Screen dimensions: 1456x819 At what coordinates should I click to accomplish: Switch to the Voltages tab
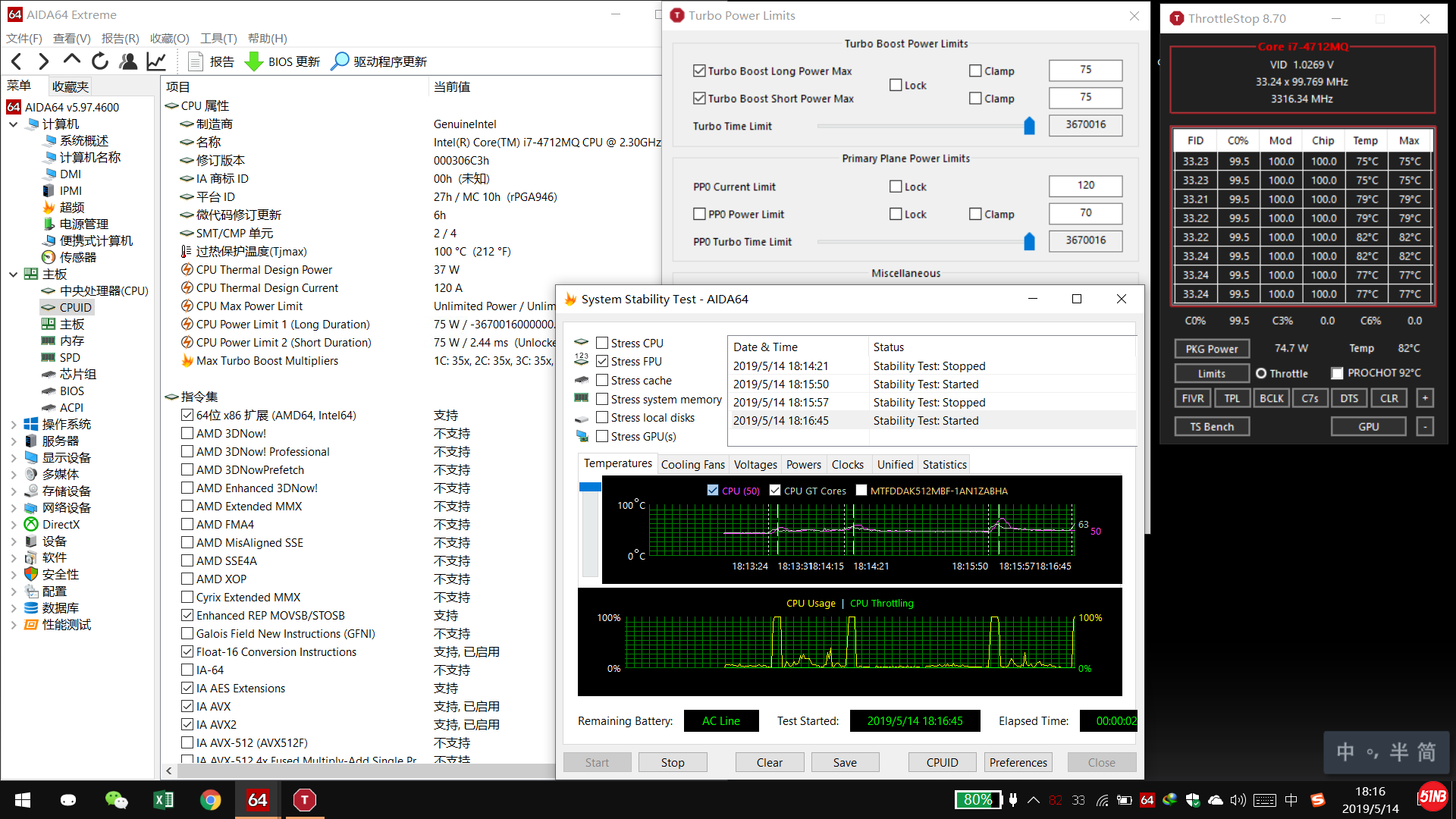click(x=755, y=464)
